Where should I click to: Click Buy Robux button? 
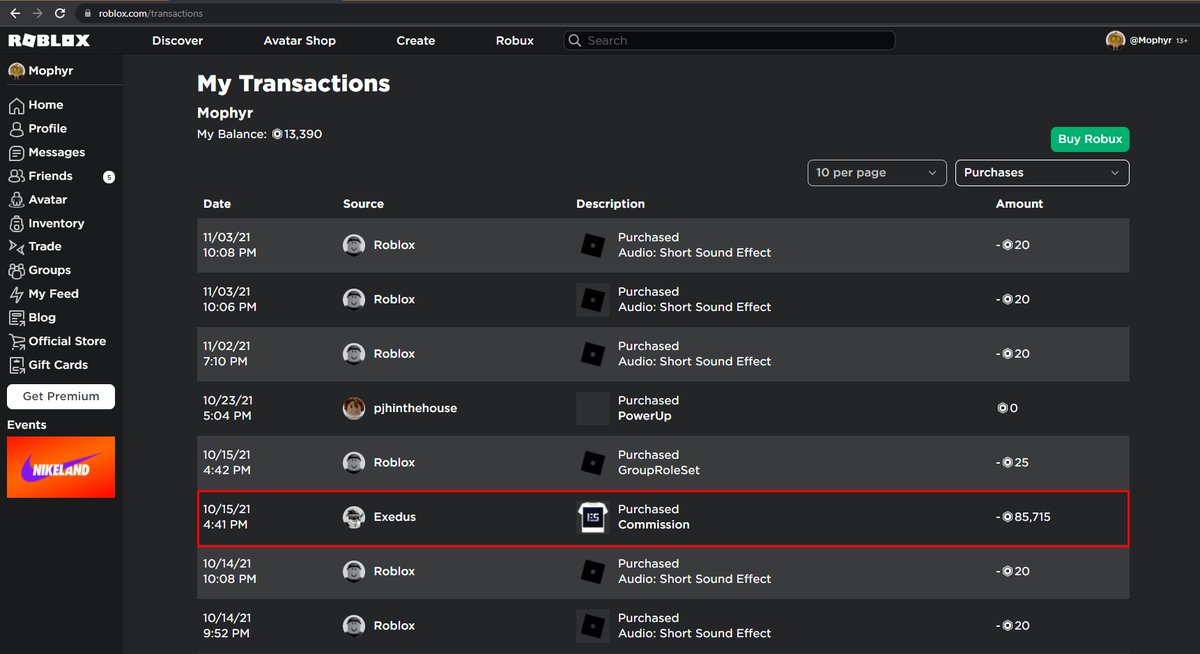(1090, 139)
